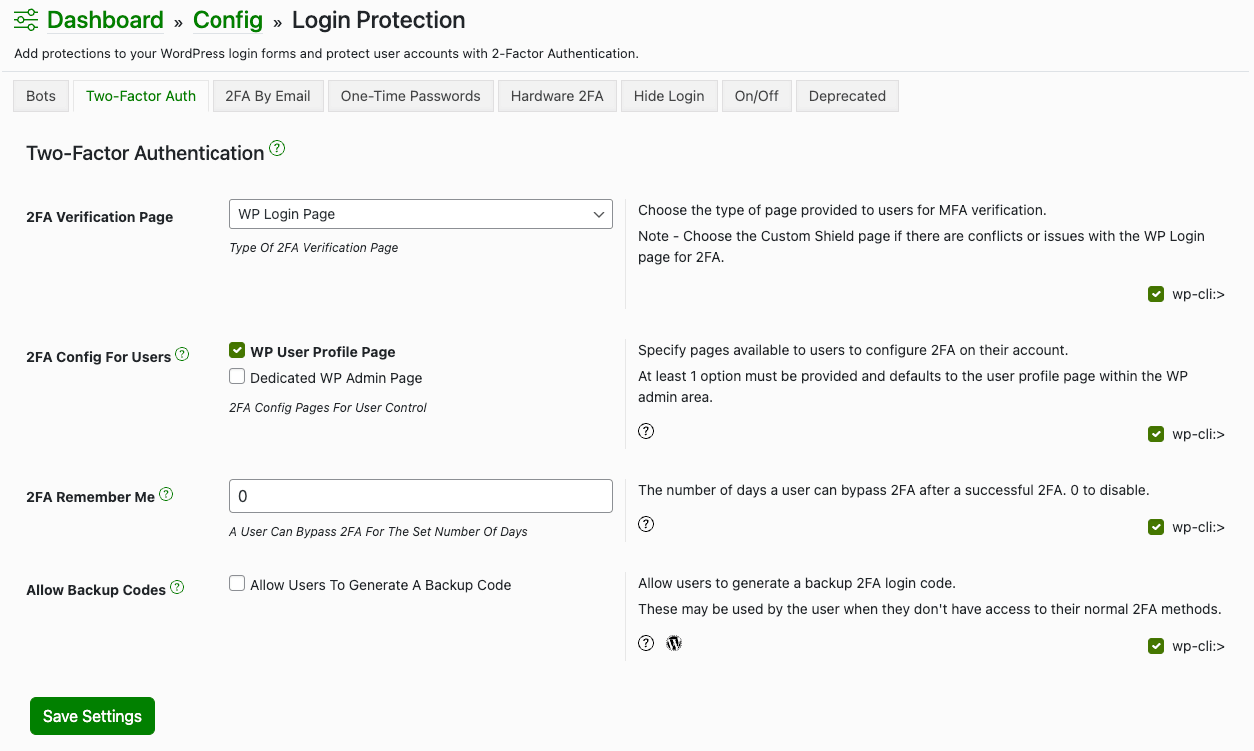Open the 2FA By Email tab
The image size is (1254, 751).
[268, 96]
